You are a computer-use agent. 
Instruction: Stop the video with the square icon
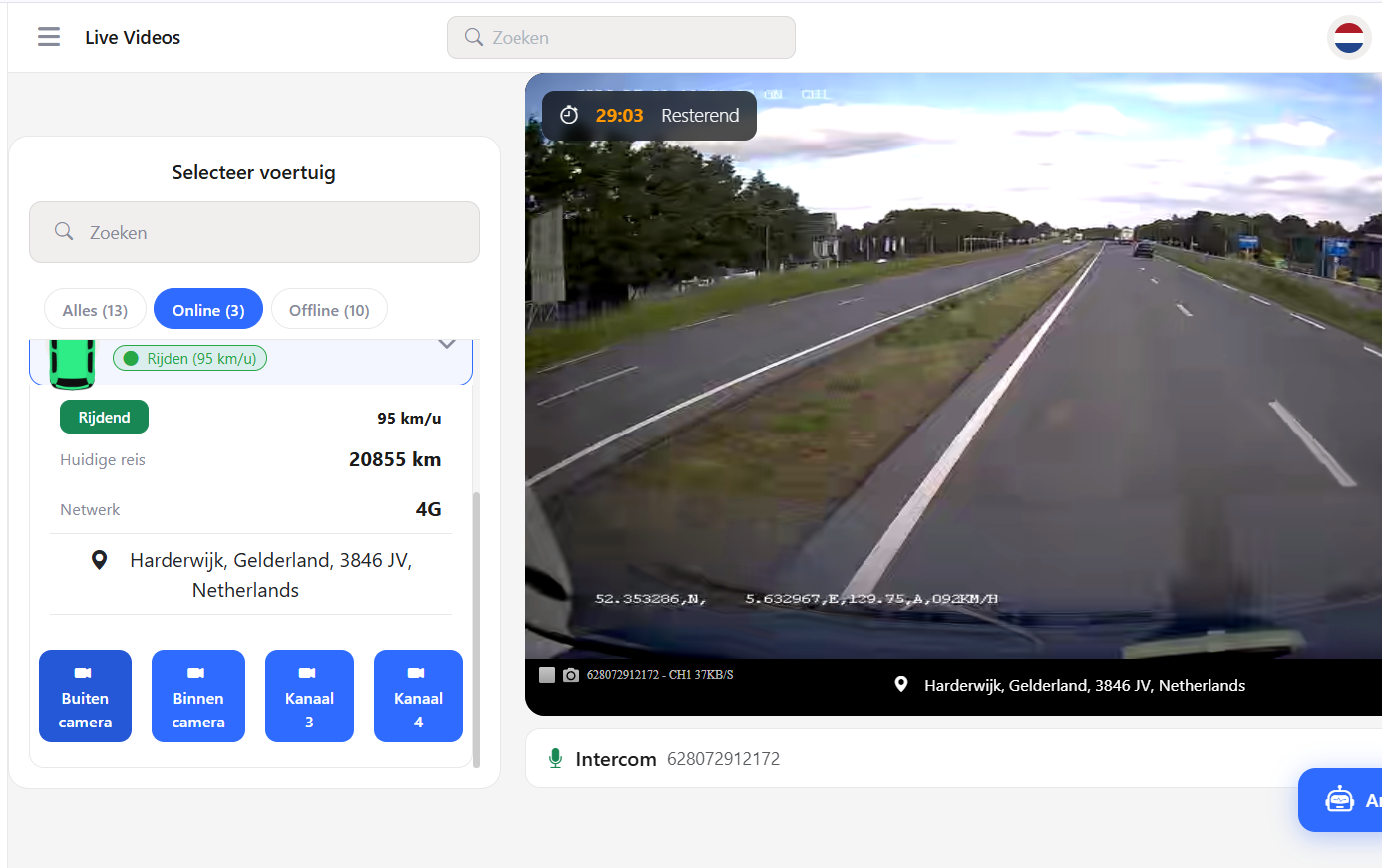point(547,675)
